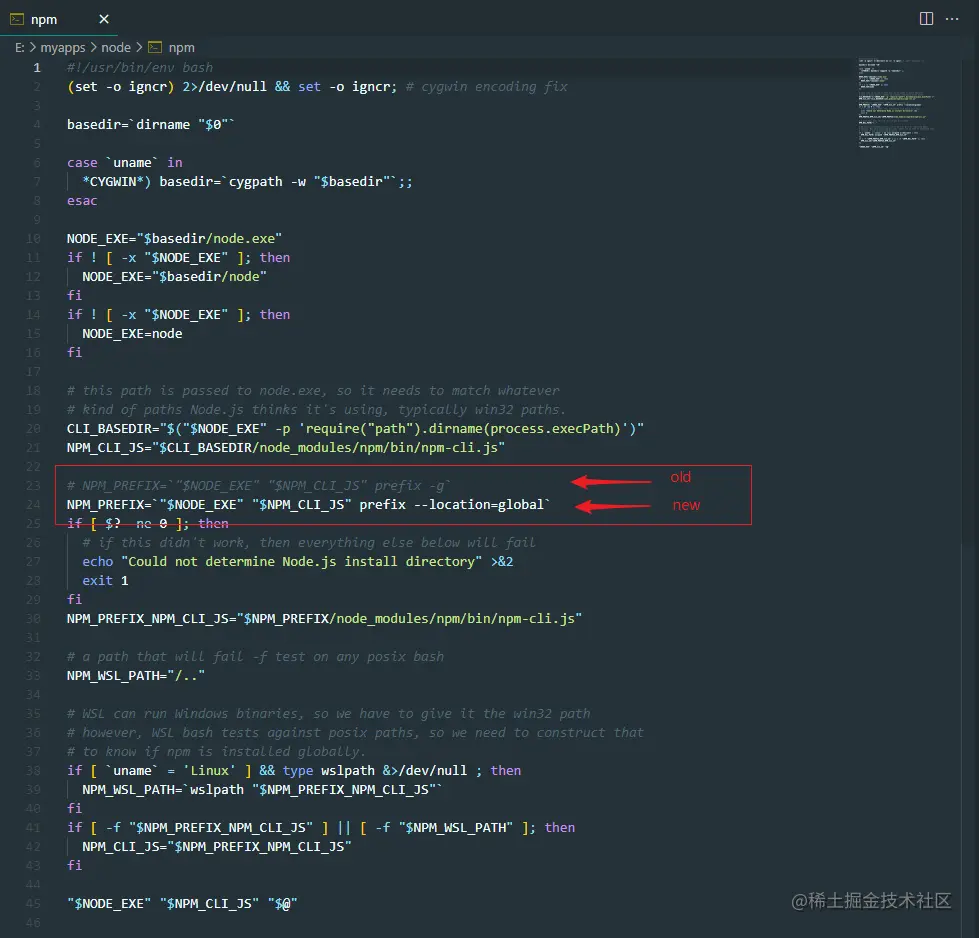Screen dimensions: 979x938
Task: Place cursor on '#!/usr/bin/env bash' shebang
Action: point(140,67)
